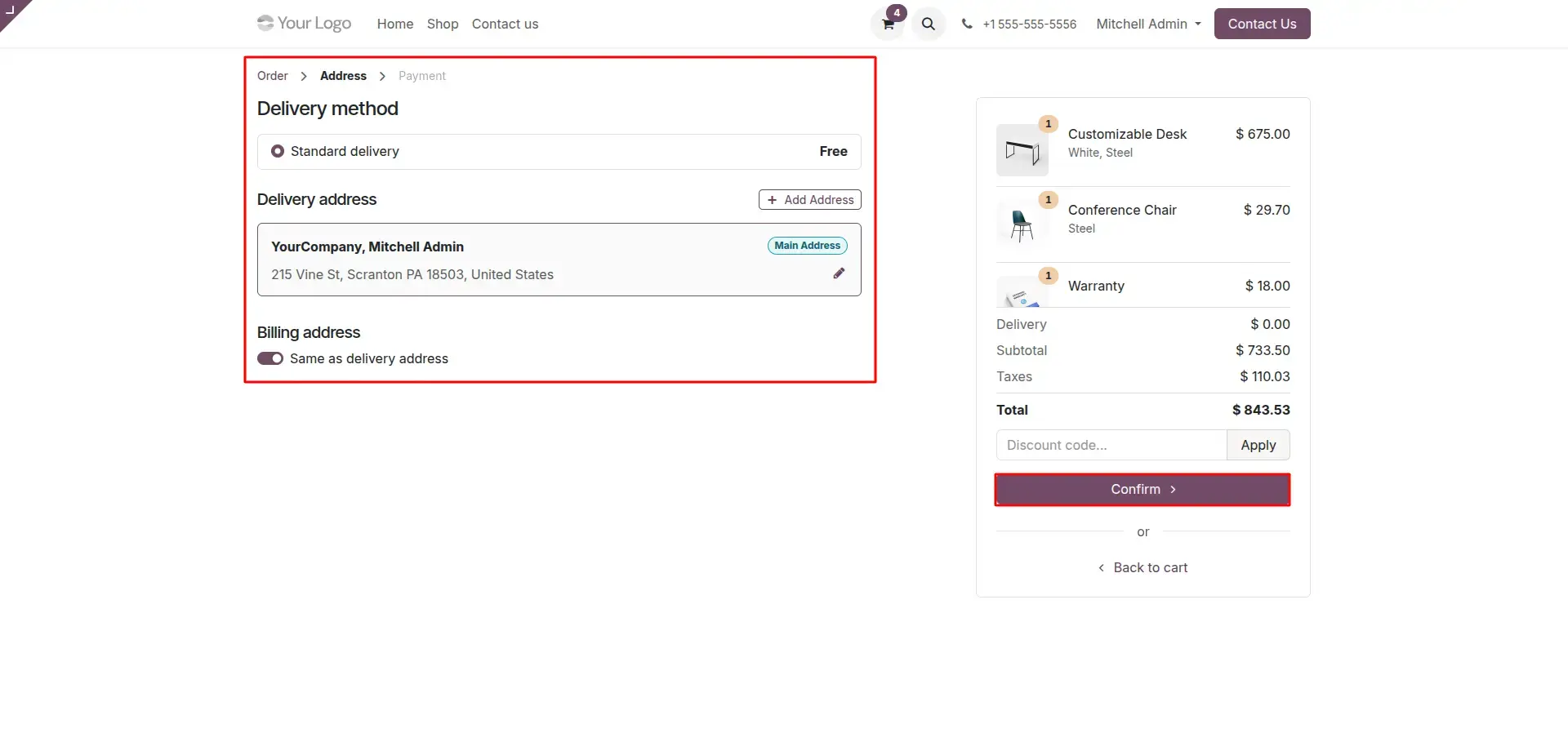Screen dimensions: 1568x733
Task: Click the $ 675.00 desk price
Action: [x=1263, y=134]
